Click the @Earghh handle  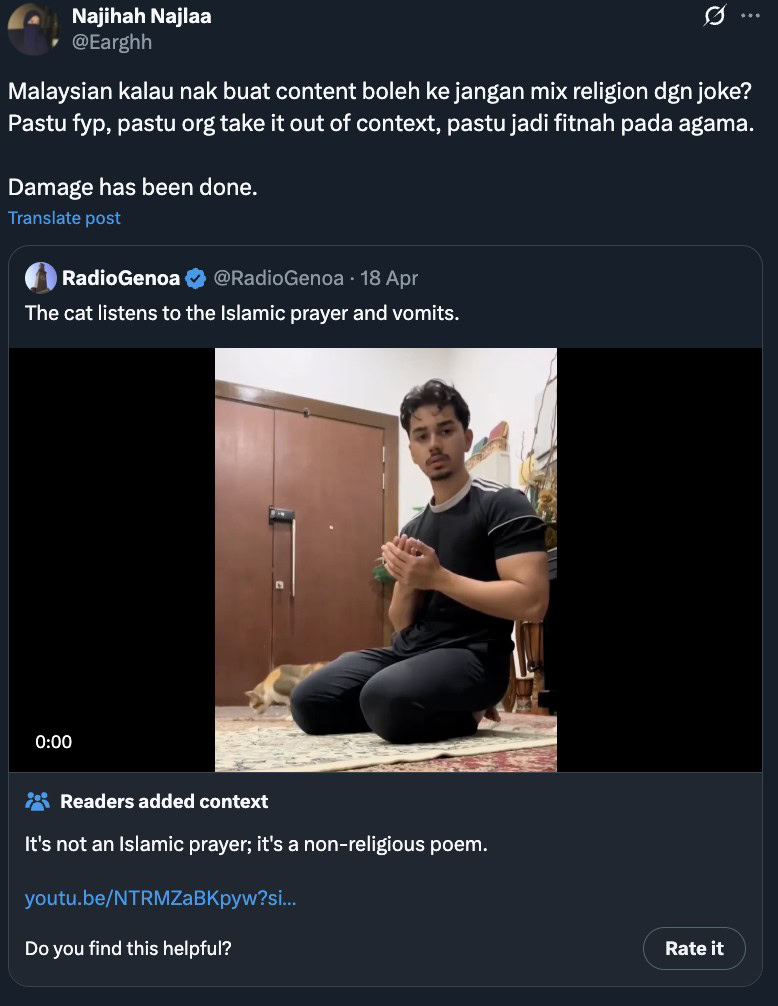point(112,42)
